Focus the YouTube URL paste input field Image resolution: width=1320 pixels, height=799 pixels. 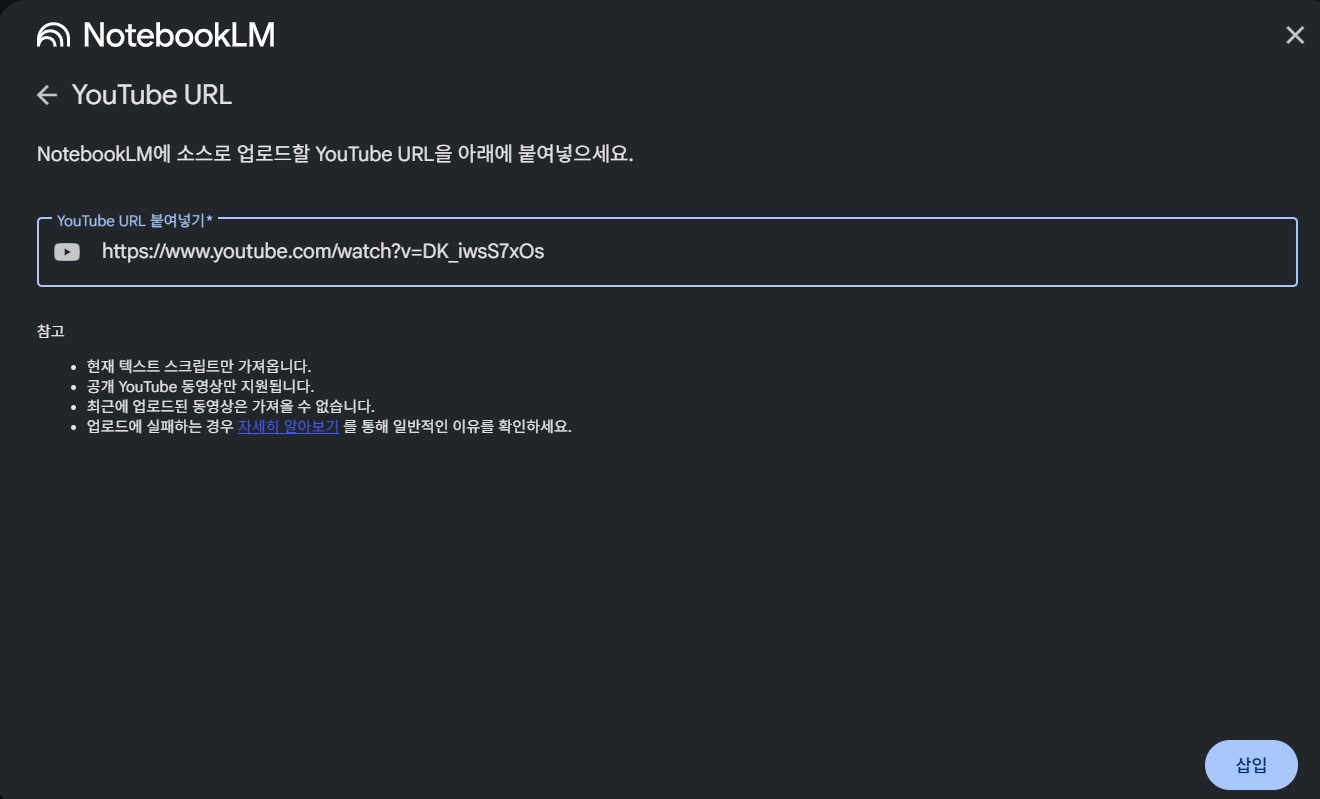(667, 252)
